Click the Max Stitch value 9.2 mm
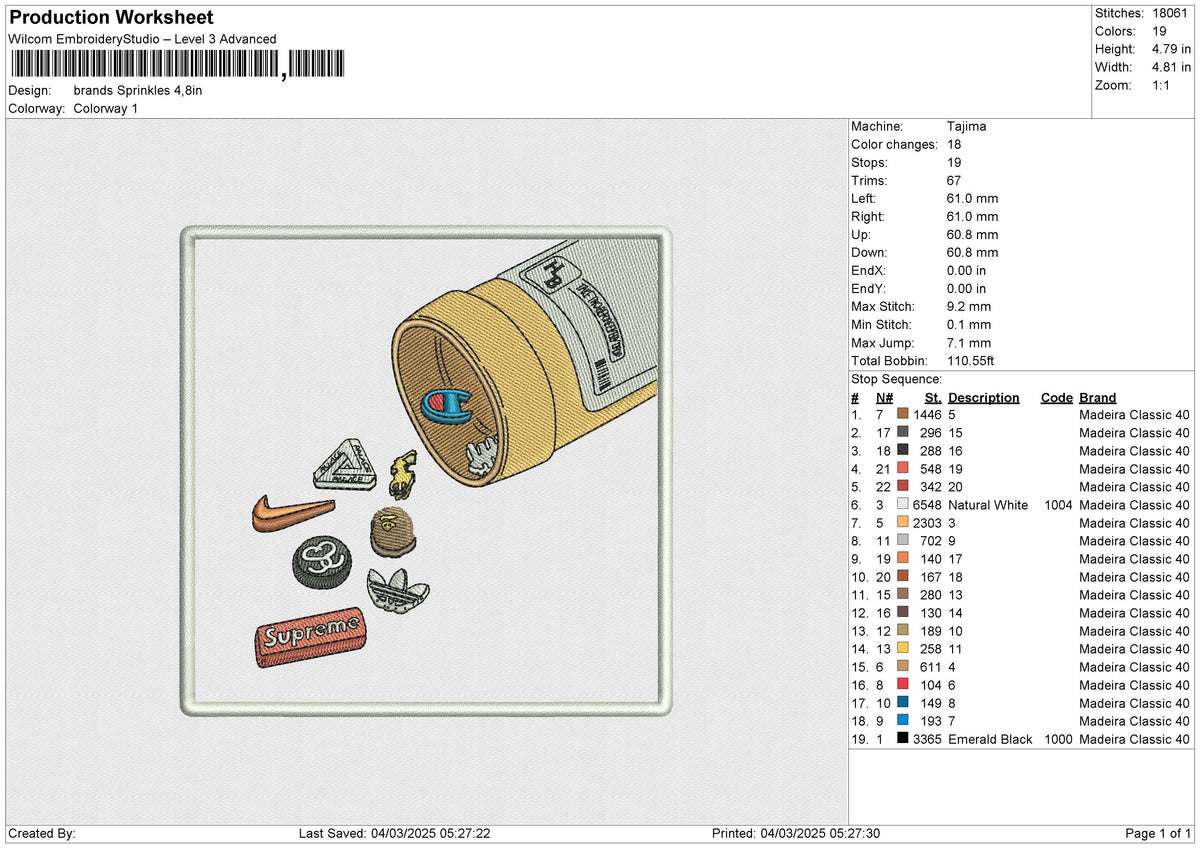Screen dimensions: 1200x848 (969, 307)
